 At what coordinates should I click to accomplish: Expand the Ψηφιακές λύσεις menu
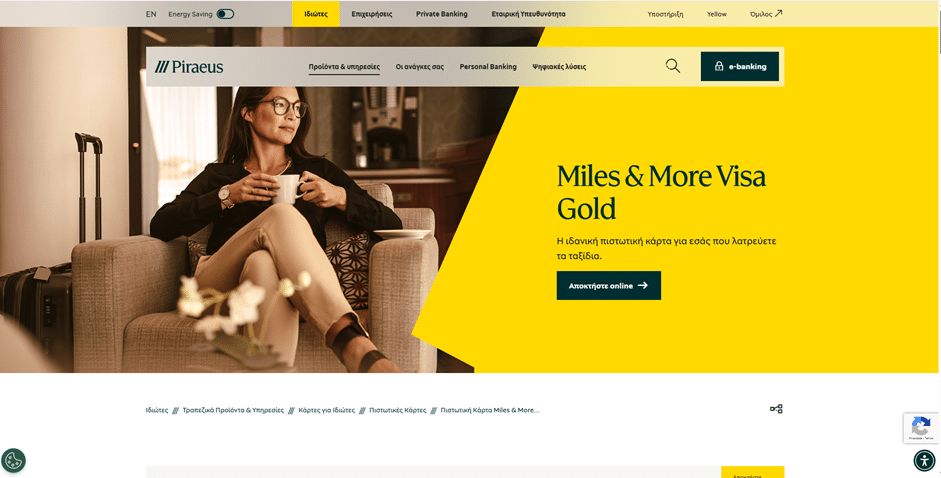[559, 67]
